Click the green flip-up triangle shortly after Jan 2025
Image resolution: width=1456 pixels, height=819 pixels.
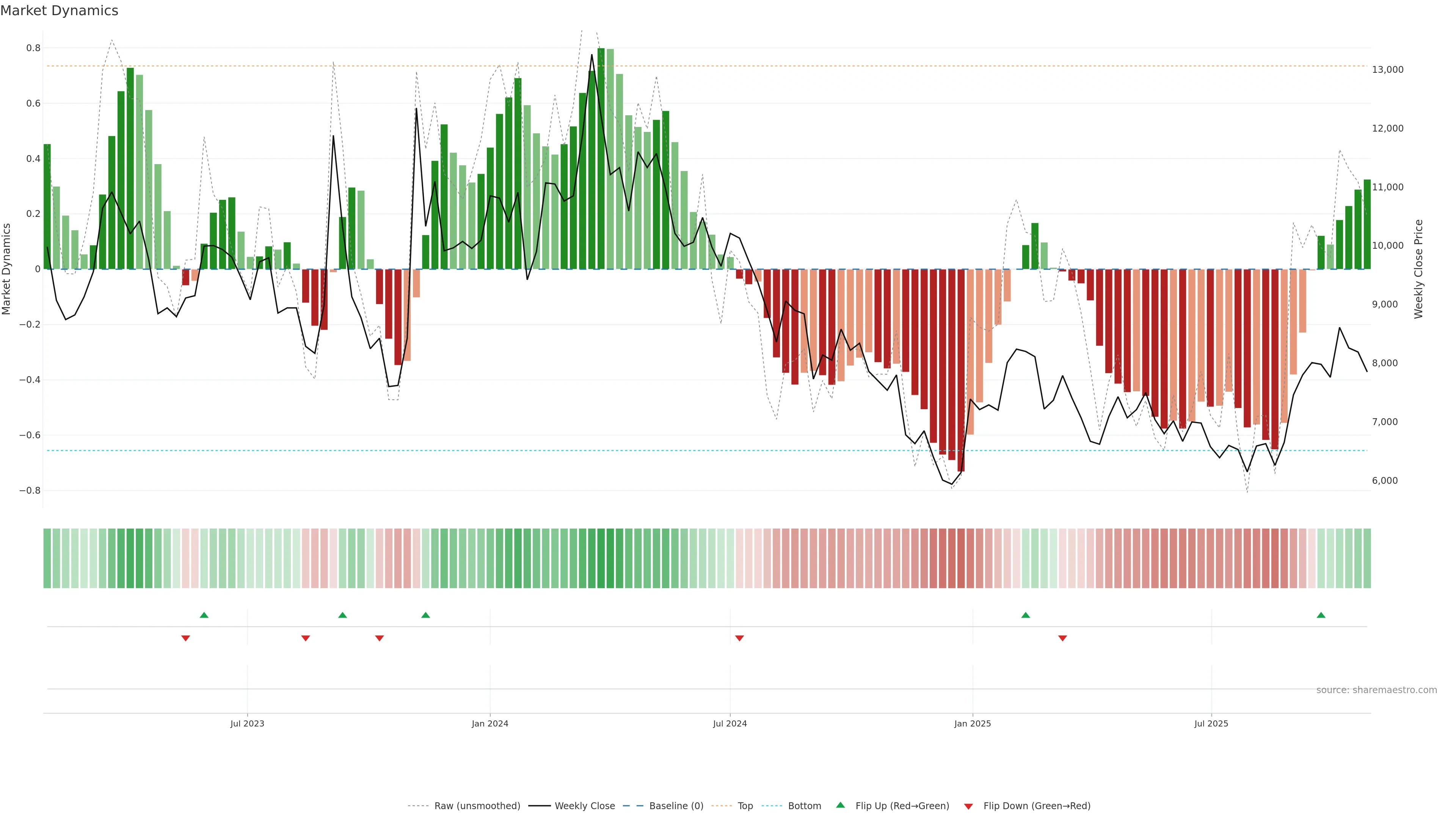(x=1025, y=615)
